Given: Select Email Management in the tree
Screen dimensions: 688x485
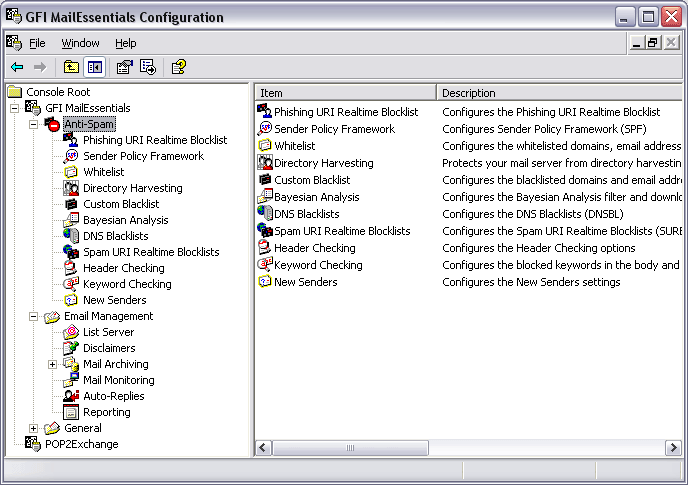Looking at the screenshot, I should [x=108, y=316].
